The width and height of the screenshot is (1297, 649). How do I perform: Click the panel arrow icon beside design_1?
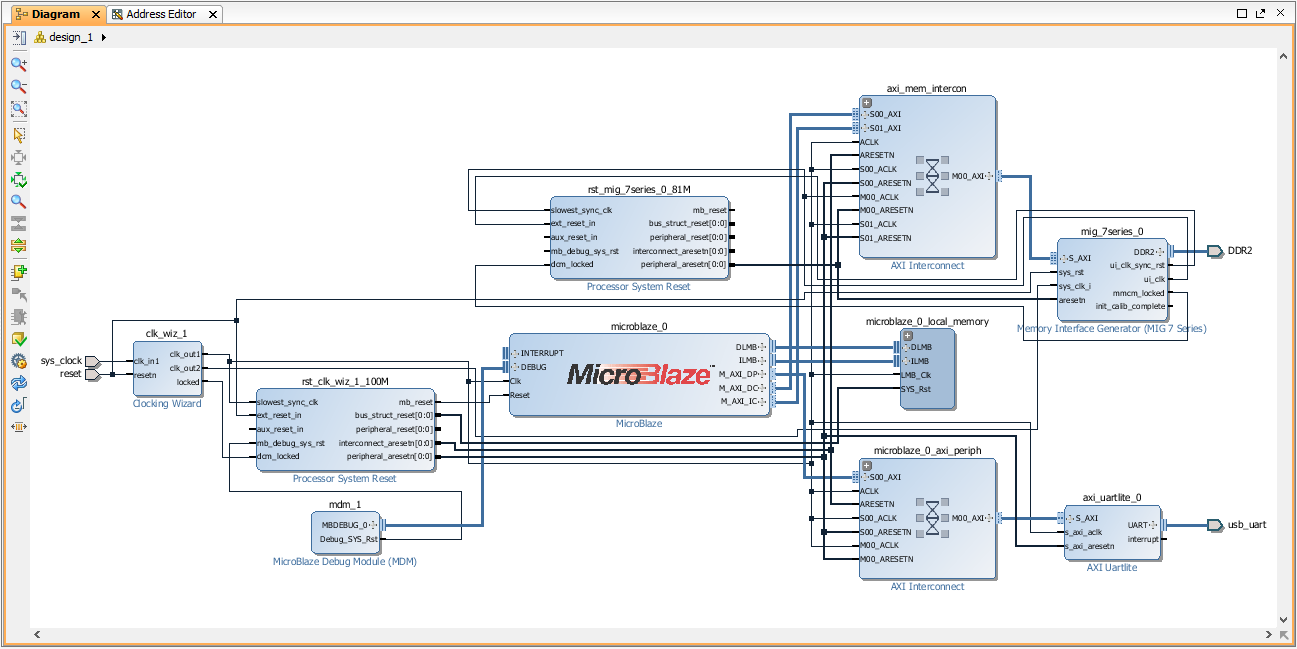click(19, 37)
